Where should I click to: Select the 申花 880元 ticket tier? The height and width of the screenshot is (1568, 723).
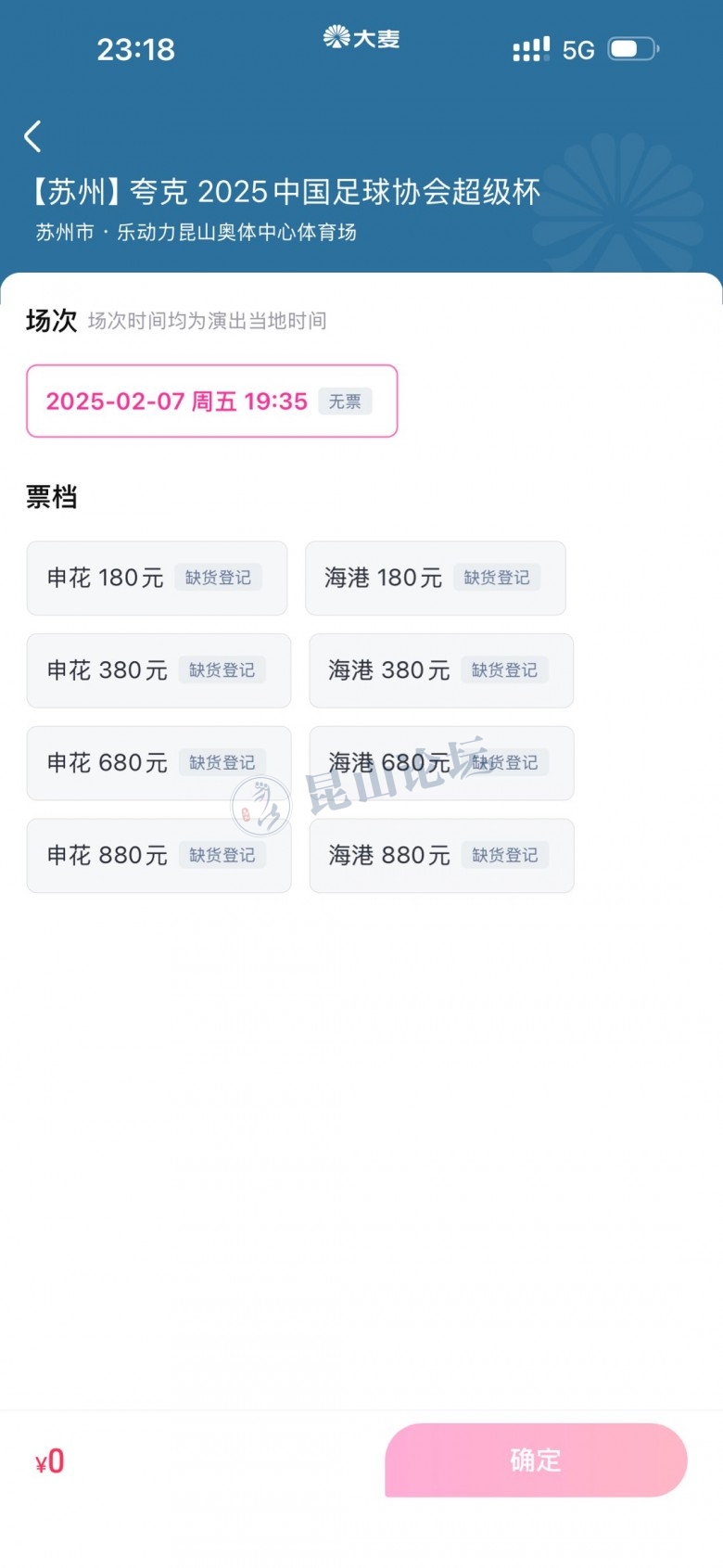[x=159, y=855]
